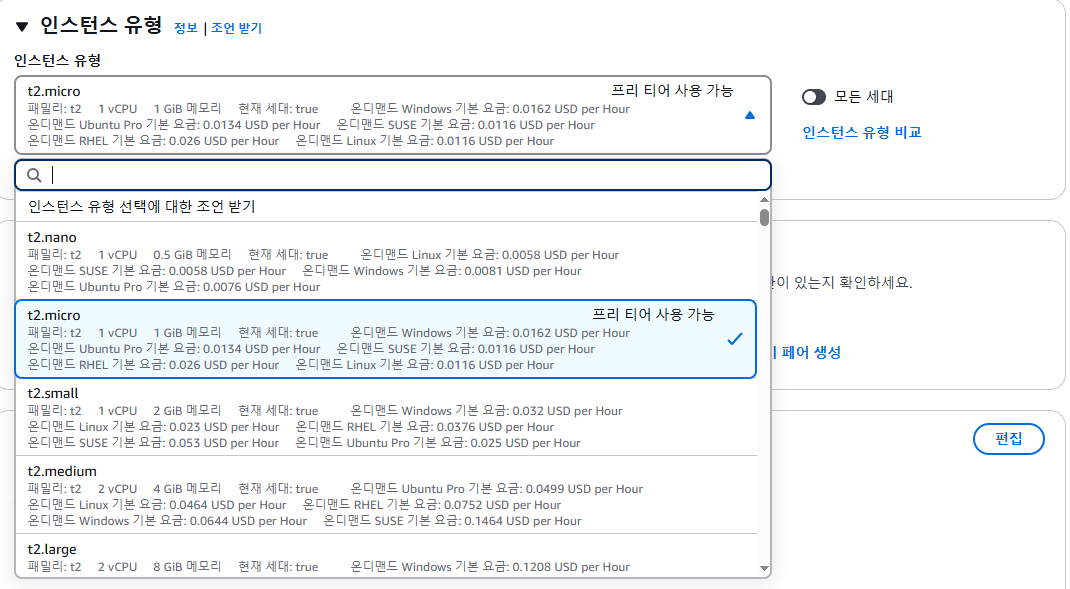Screen dimensions: 1070x589
Task: Click t2.medium 4 GiB 메모리 text
Action: (x=187, y=489)
